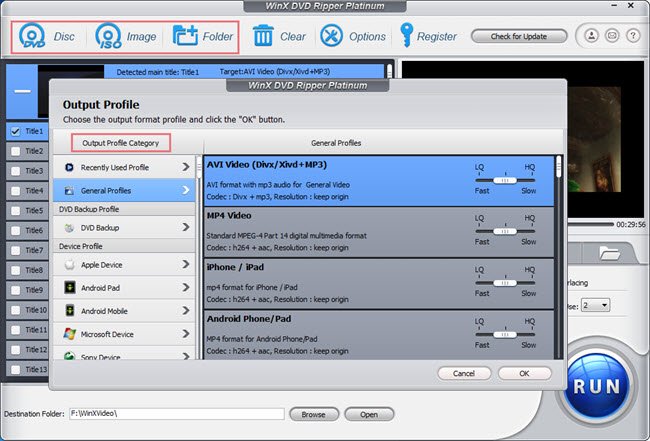
Task: Collapse the title group minus icon
Action: coord(22,91)
